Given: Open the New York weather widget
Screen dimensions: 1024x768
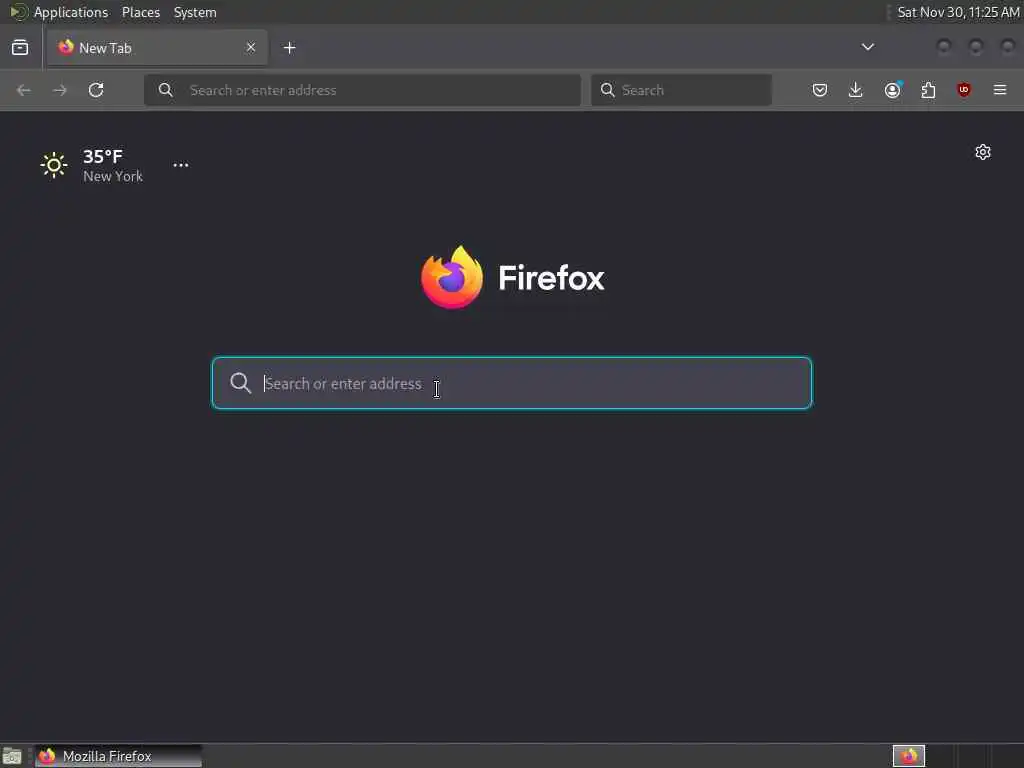Looking at the screenshot, I should click(91, 165).
